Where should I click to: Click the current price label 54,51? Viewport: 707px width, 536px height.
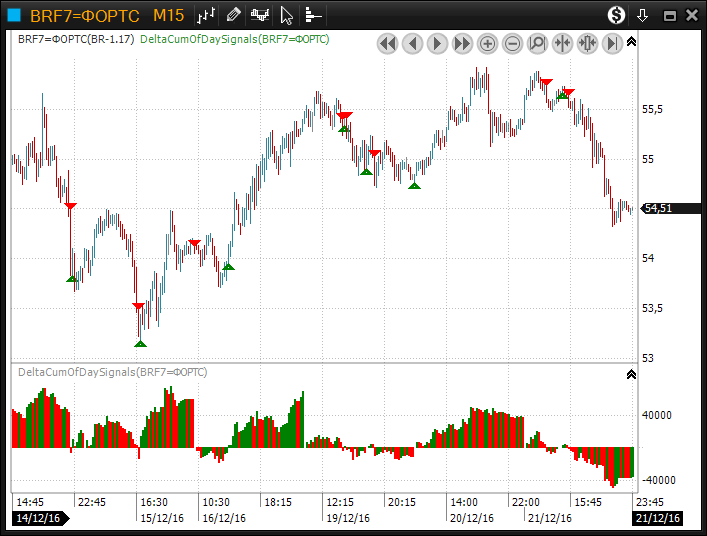pos(658,208)
